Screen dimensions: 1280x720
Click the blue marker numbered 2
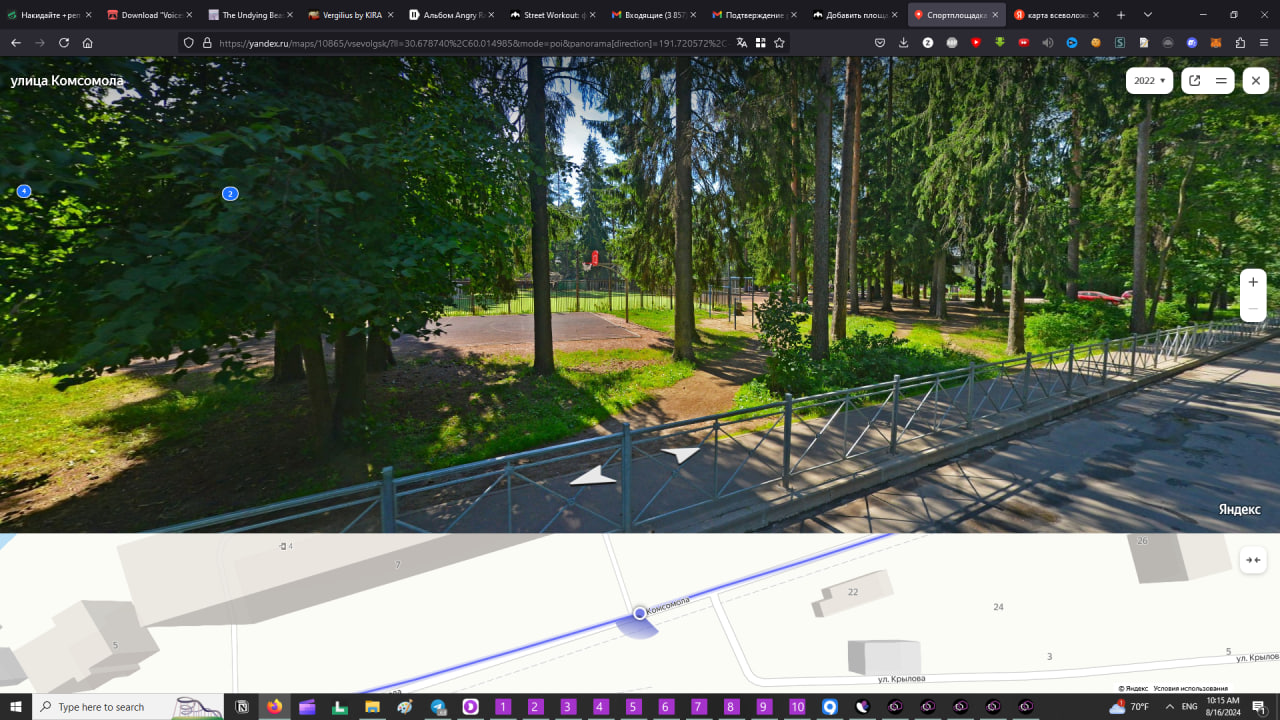pyautogui.click(x=230, y=194)
